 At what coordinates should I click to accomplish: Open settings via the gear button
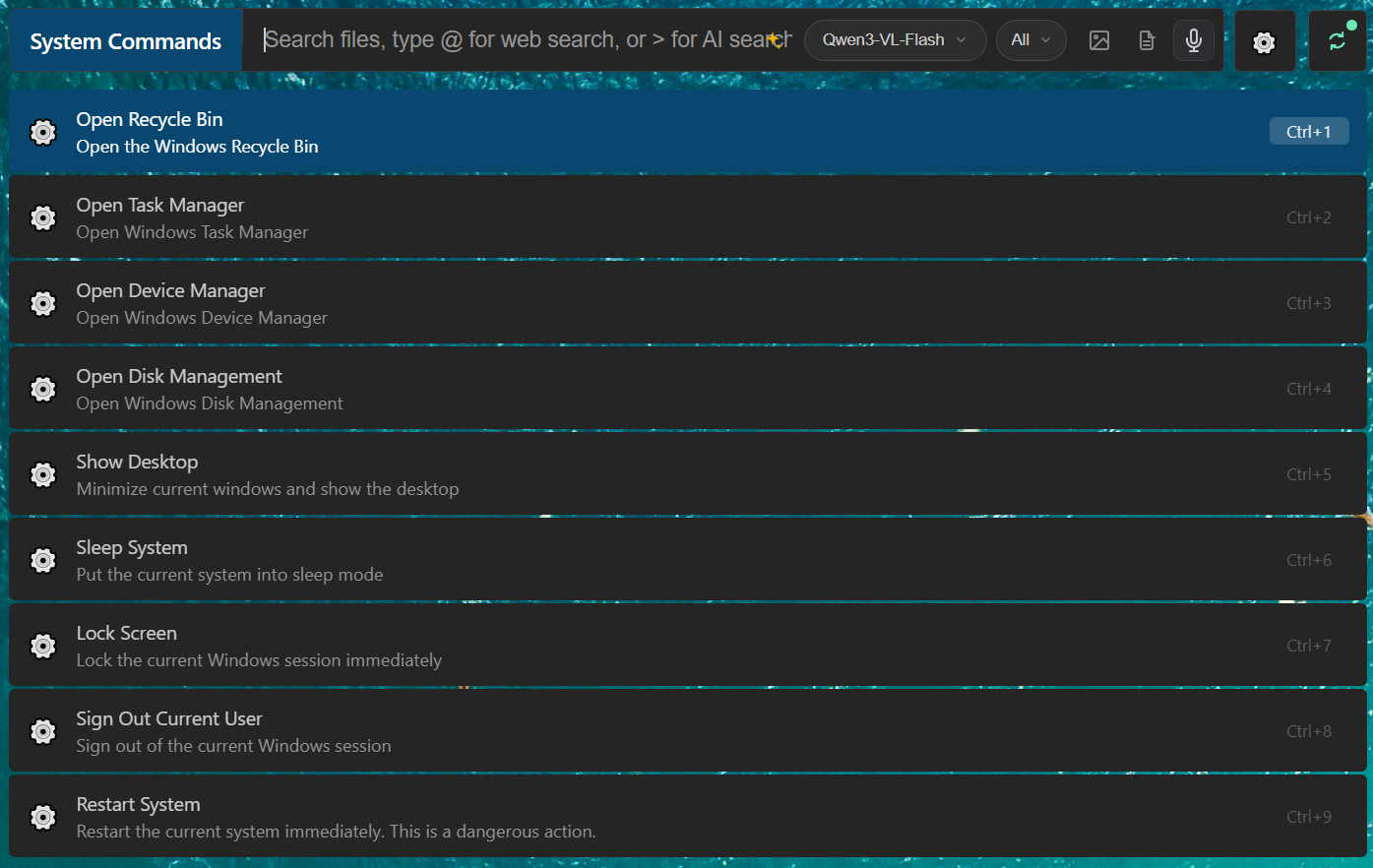click(x=1264, y=41)
